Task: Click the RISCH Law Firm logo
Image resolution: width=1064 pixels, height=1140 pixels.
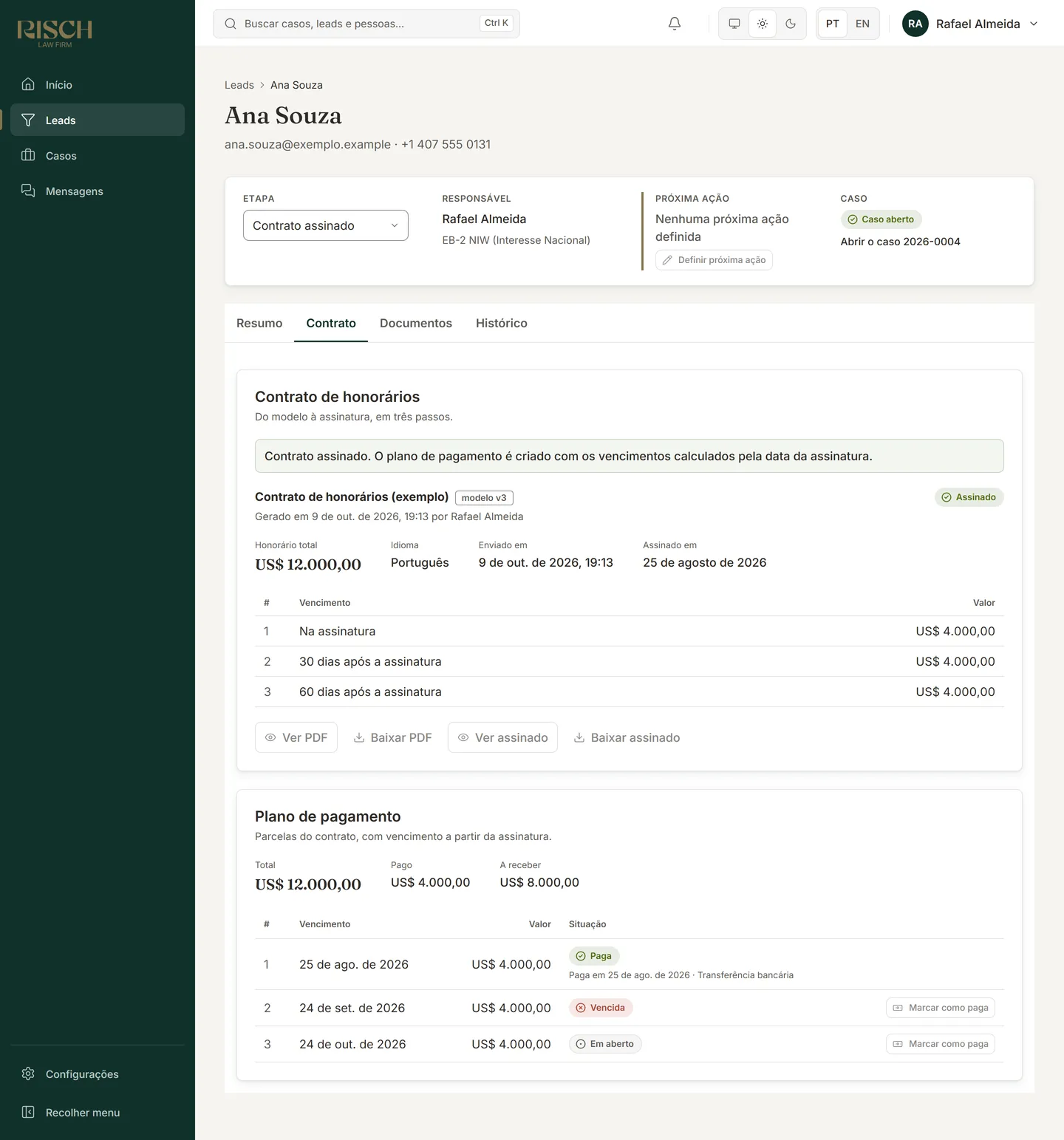Action: 55,33
